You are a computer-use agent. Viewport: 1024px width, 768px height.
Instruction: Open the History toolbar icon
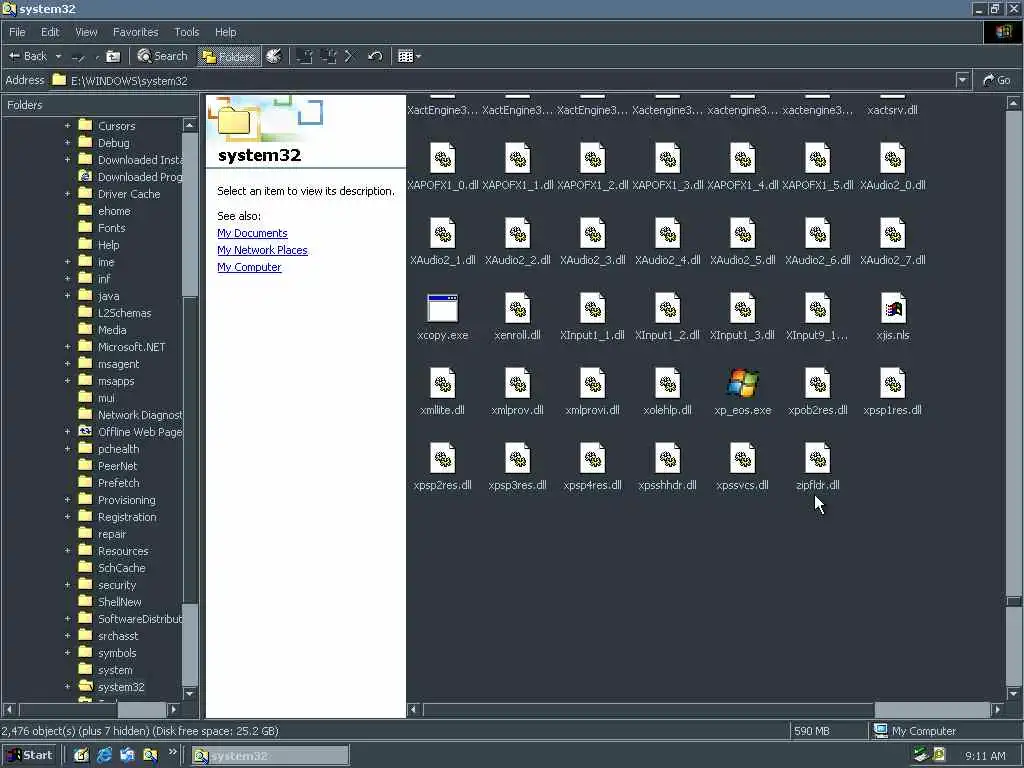click(274, 56)
